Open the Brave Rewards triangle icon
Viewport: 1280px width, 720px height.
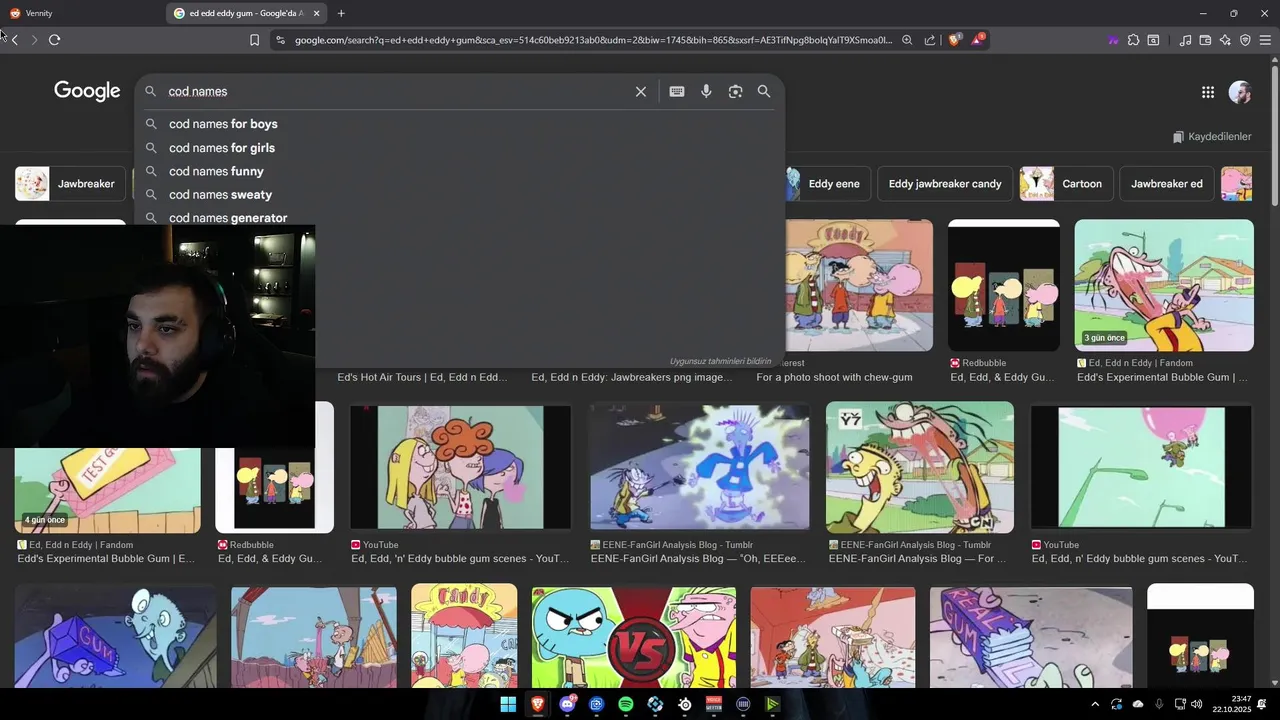click(x=978, y=40)
